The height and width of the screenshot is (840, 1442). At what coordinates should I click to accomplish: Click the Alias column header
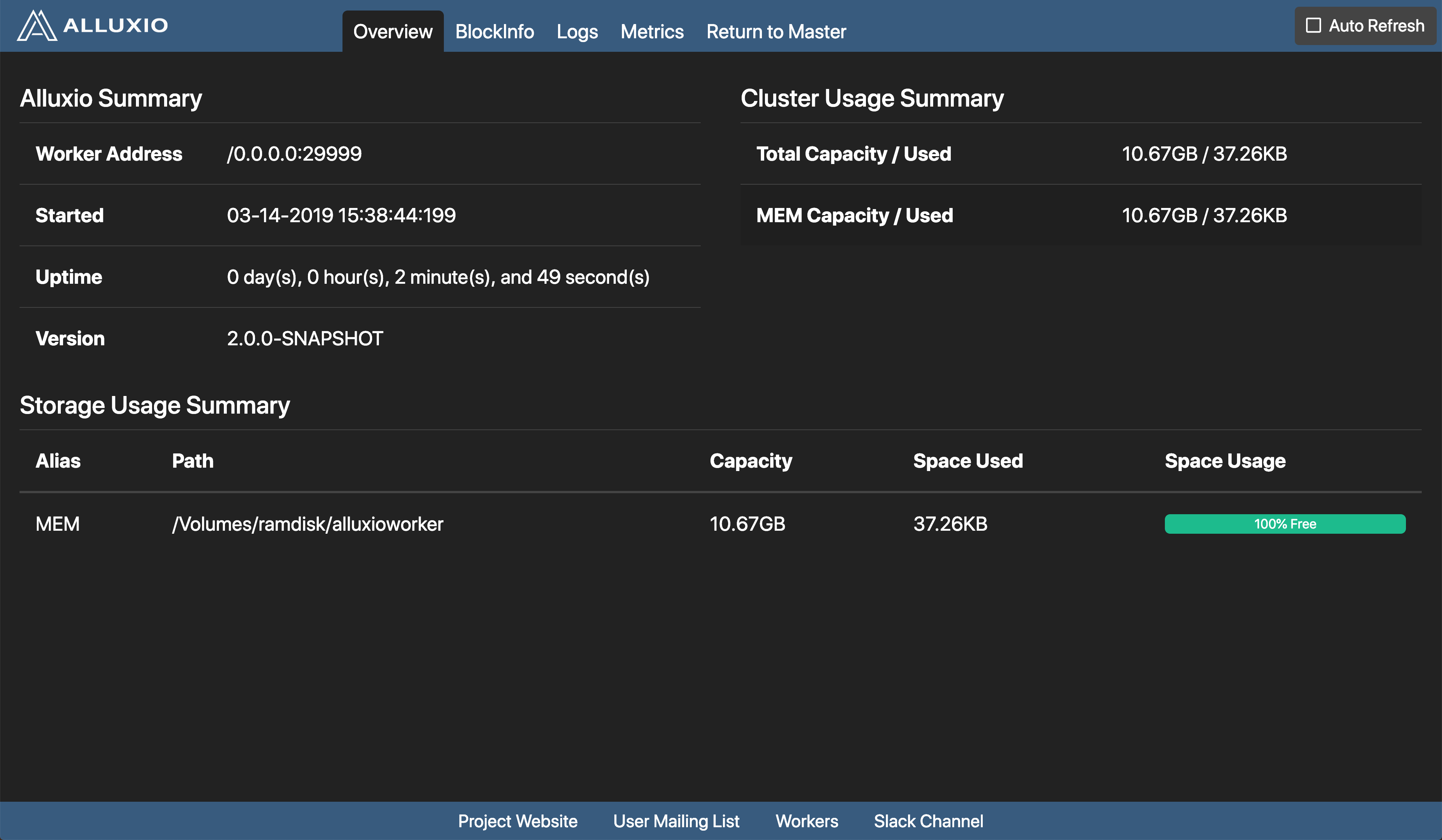tap(58, 461)
